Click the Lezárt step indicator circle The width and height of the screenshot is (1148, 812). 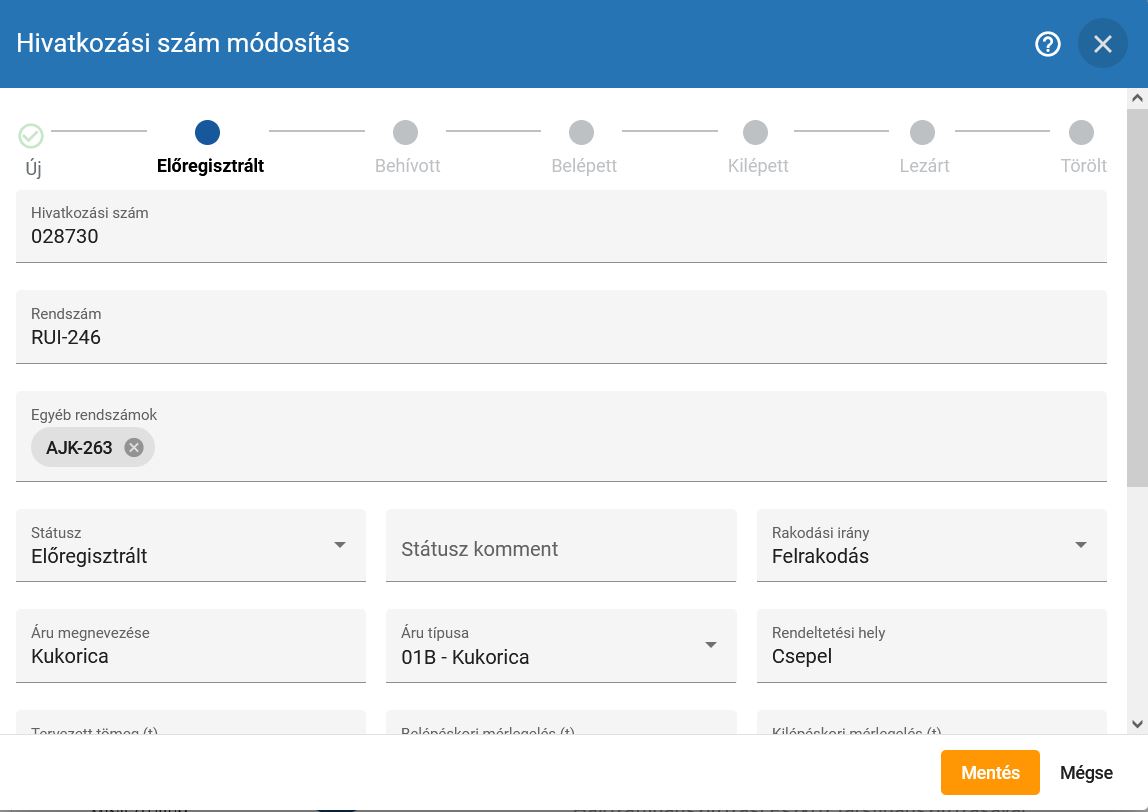coord(921,131)
